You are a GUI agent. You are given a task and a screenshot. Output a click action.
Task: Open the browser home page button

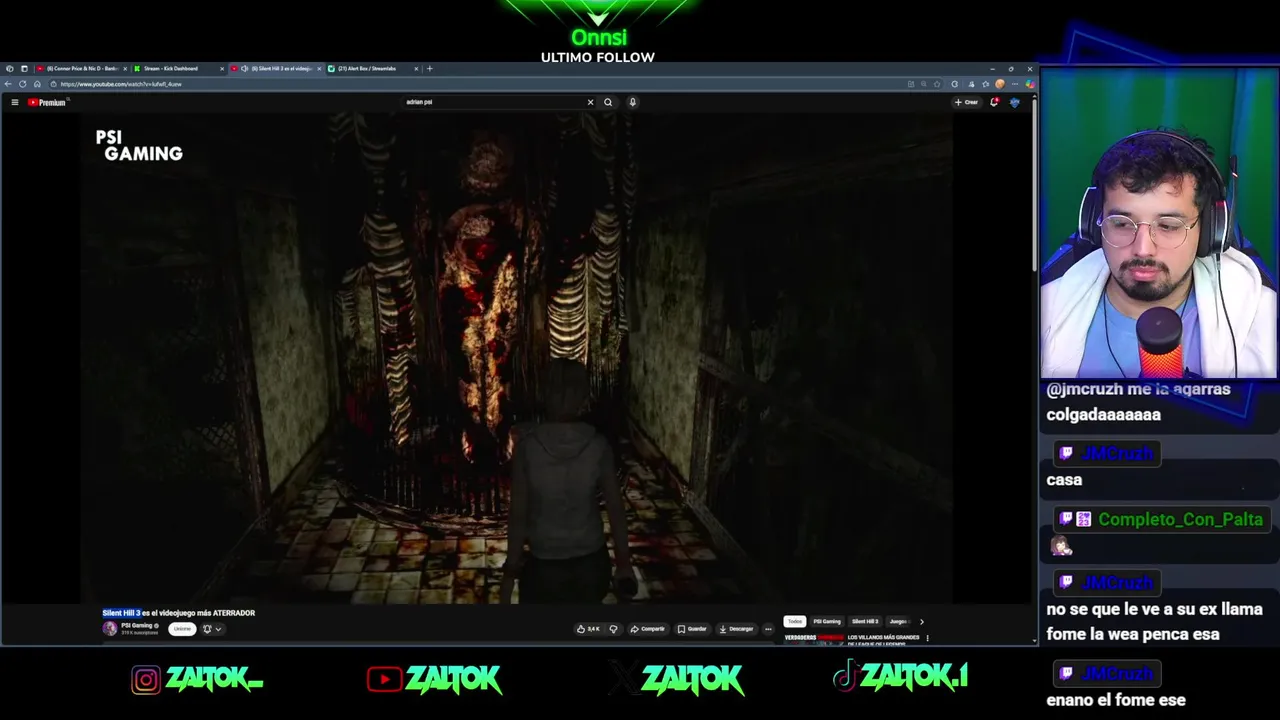pyautogui.click(x=37, y=84)
